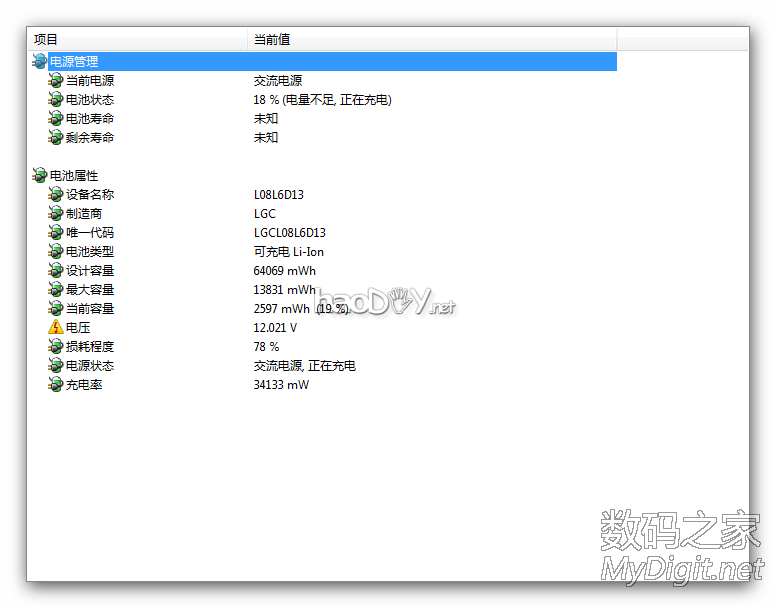Select the 电池属性 section label
This screenshot has width=776, height=608.
74,176
